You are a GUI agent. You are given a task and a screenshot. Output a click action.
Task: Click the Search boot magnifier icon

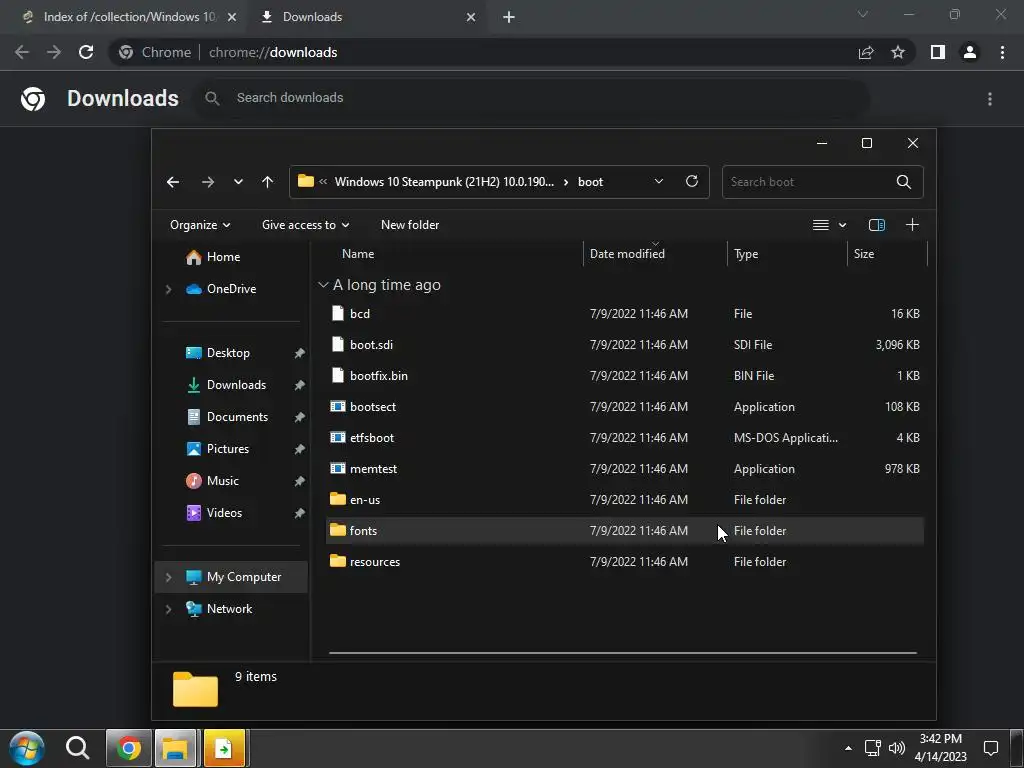(x=904, y=182)
